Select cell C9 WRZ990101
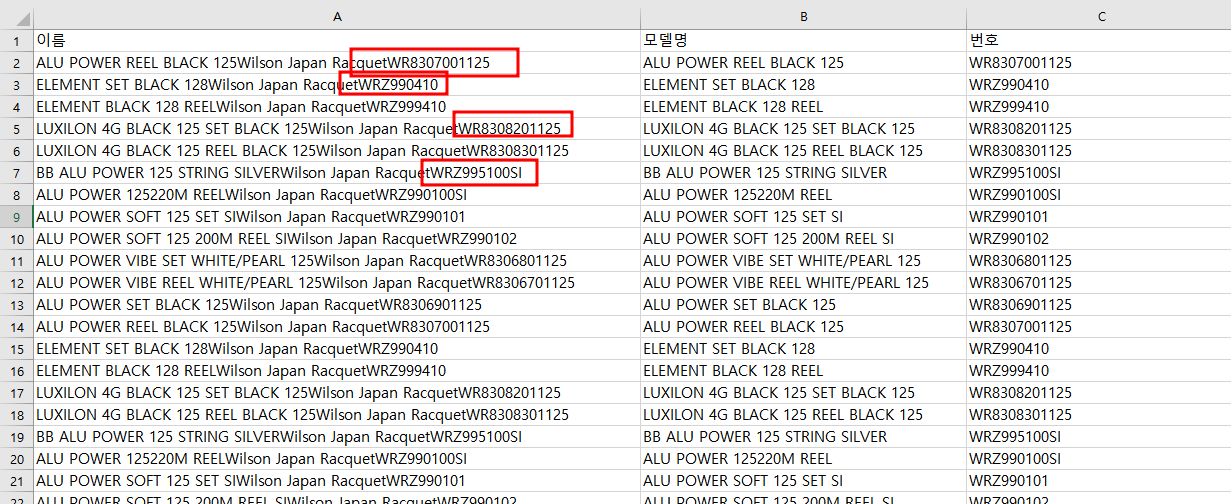Image resolution: width=1231 pixels, height=504 pixels. [1099, 217]
